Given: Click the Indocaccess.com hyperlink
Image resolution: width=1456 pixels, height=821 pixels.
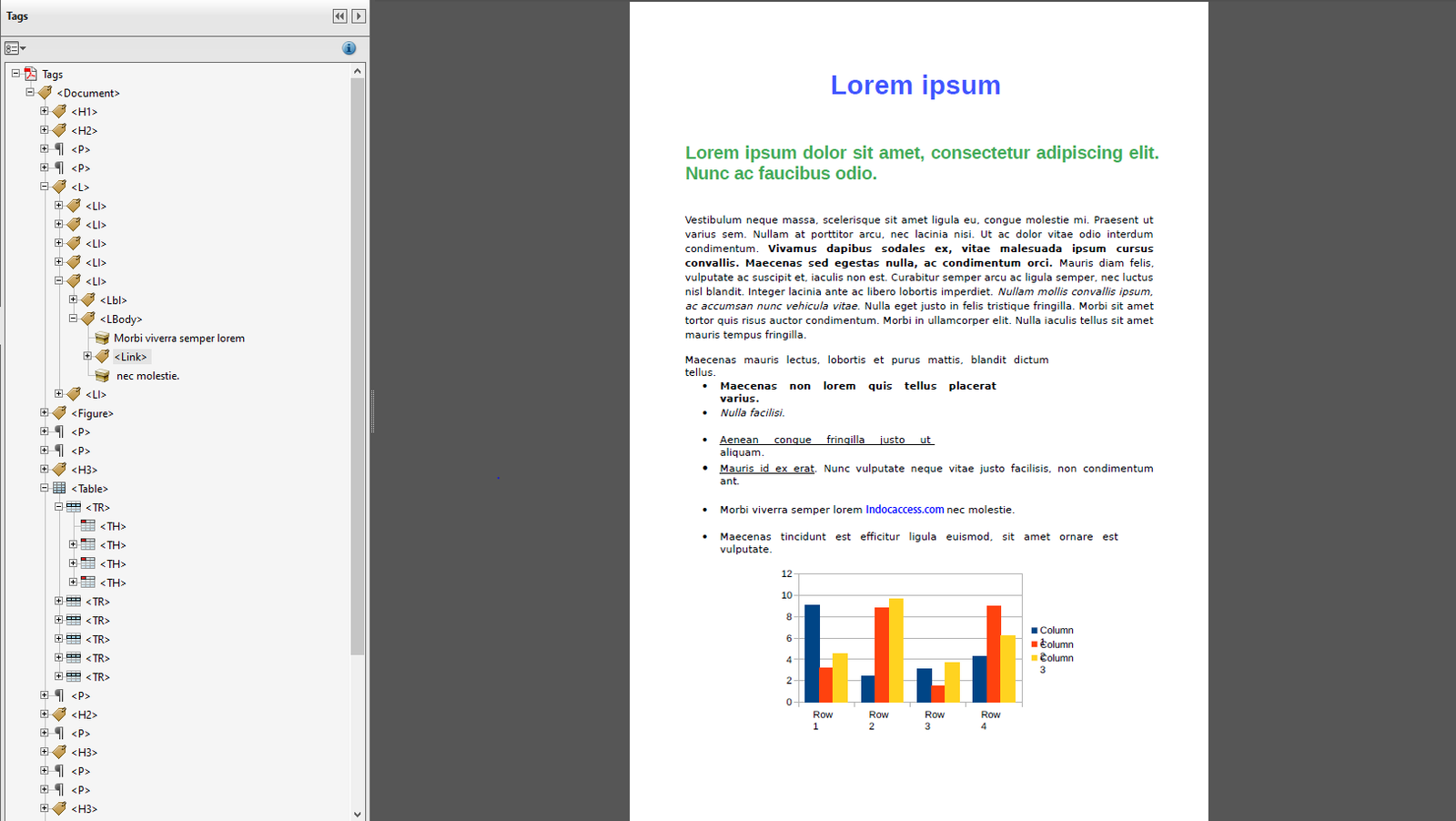Looking at the screenshot, I should tap(905, 510).
